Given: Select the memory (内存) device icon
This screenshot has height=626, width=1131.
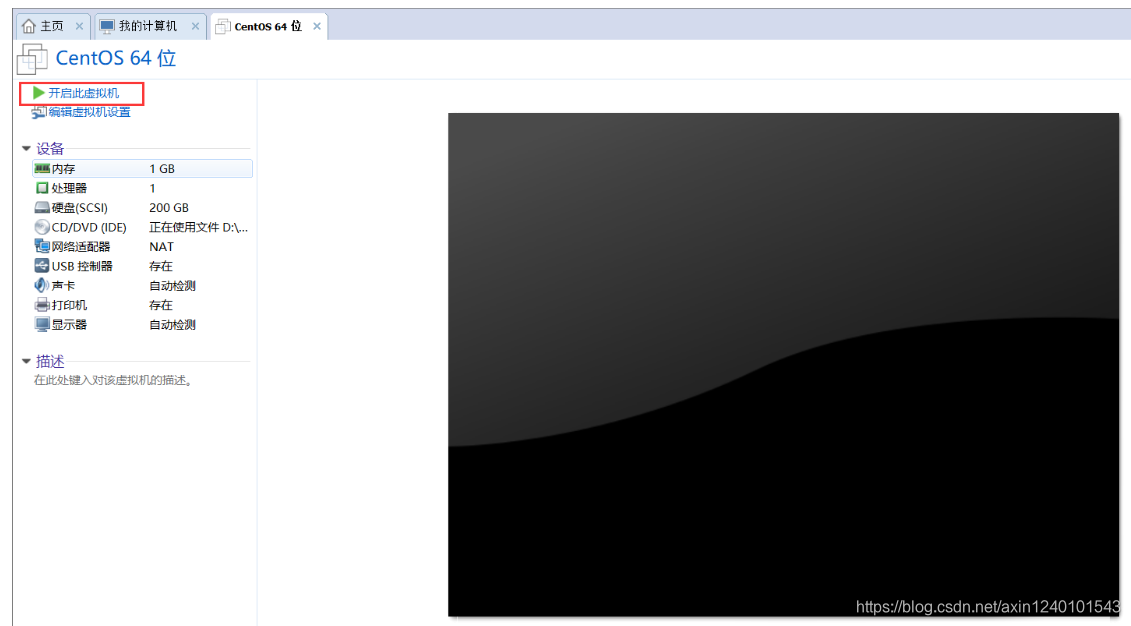Looking at the screenshot, I should click(42, 169).
